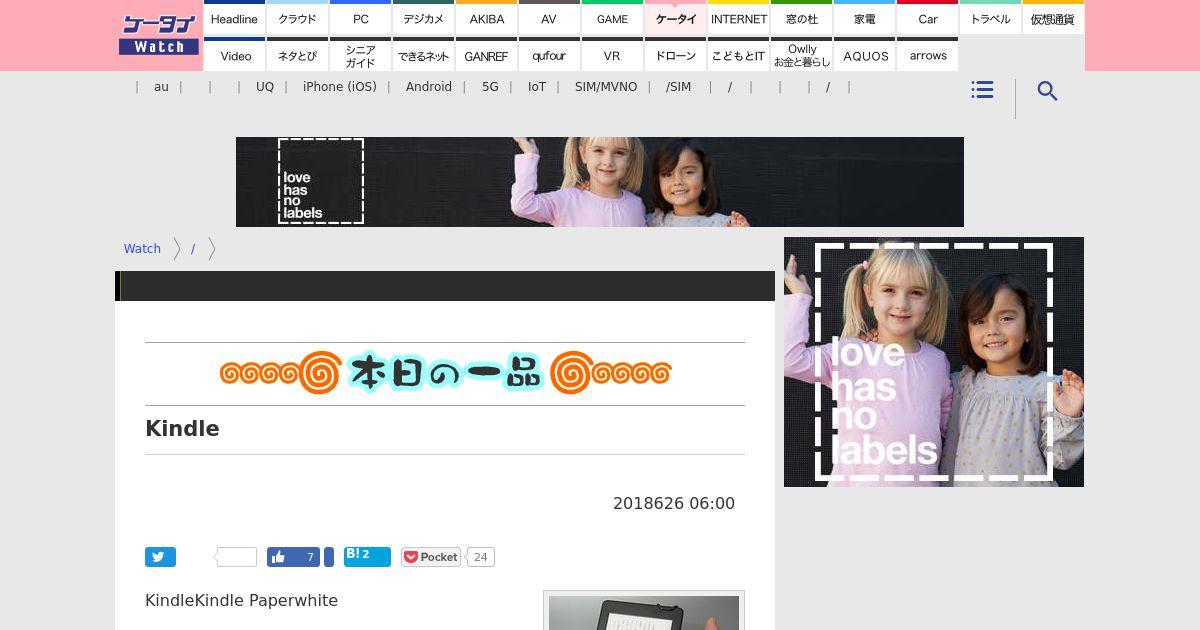Switch to the ドローン tab

coord(675,54)
